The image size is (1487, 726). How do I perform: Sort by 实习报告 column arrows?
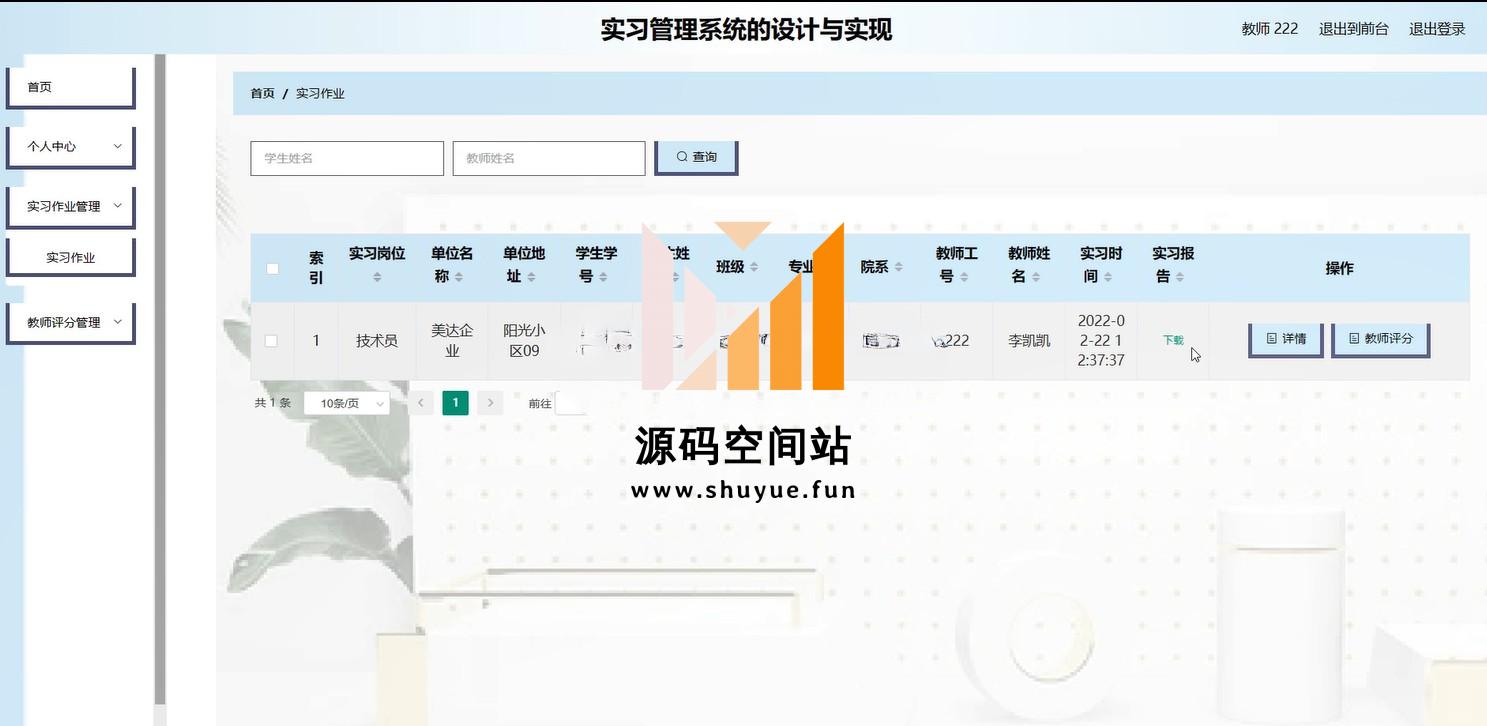click(x=1180, y=277)
